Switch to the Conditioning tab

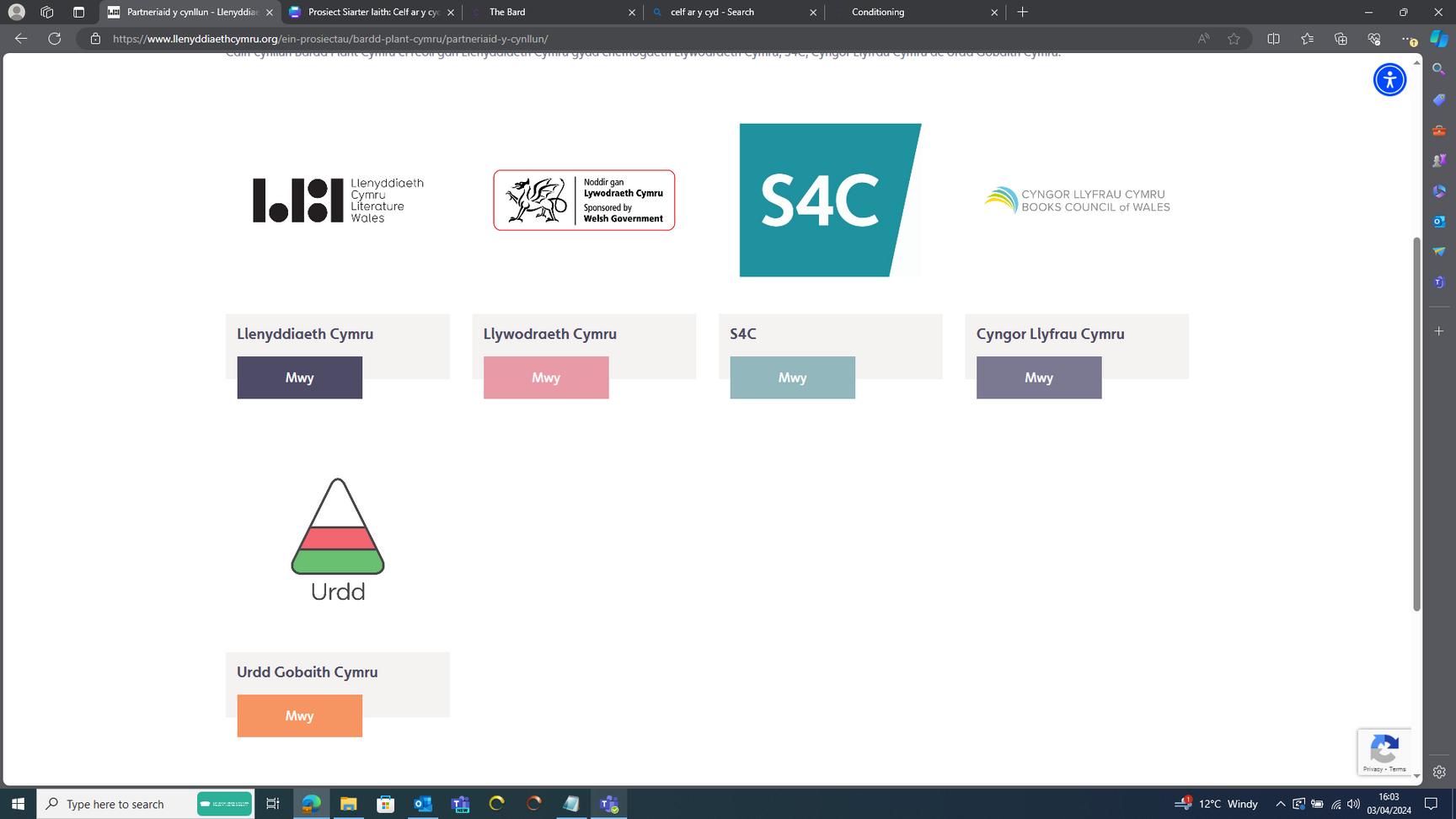[915, 13]
